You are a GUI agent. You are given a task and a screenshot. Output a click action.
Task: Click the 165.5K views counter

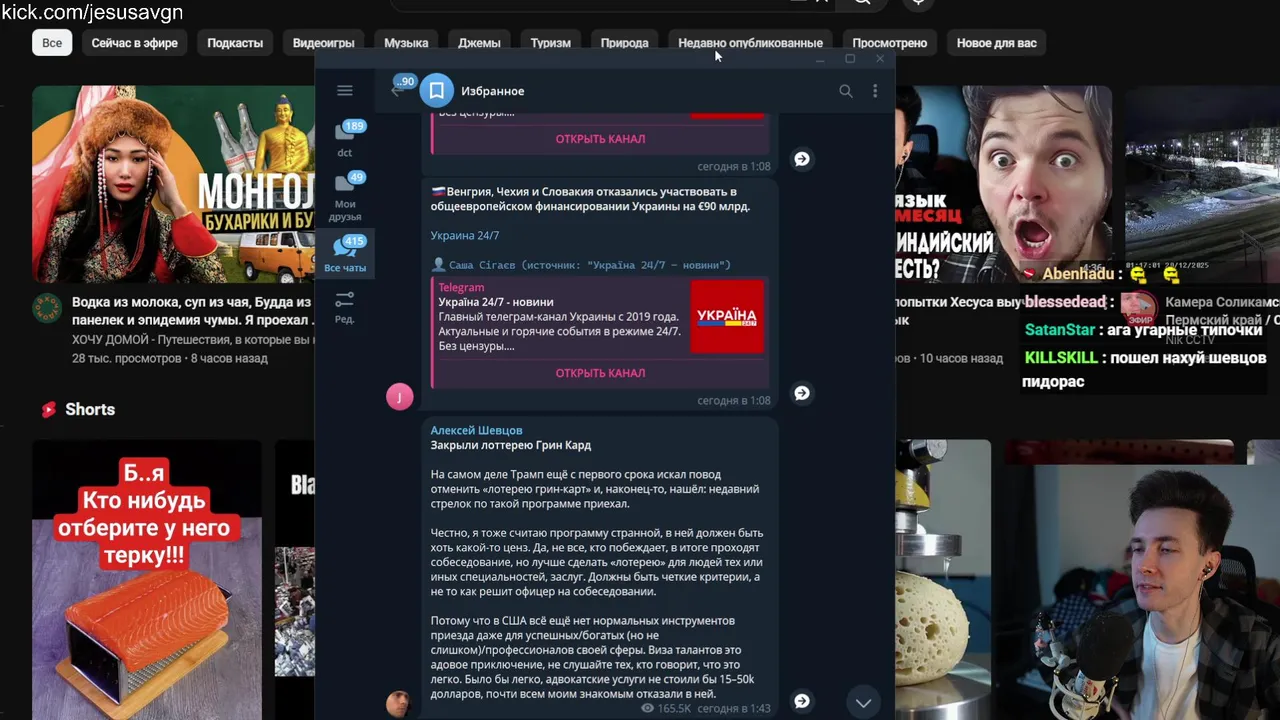pyautogui.click(x=666, y=708)
